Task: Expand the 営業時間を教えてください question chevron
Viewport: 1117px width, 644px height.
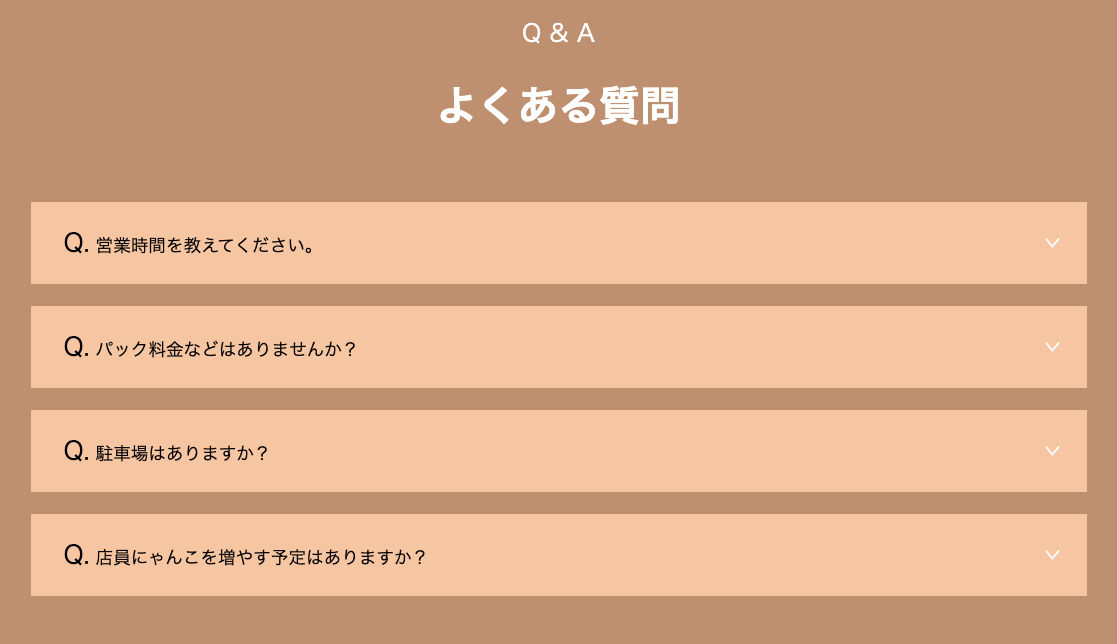Action: pyautogui.click(x=1052, y=243)
